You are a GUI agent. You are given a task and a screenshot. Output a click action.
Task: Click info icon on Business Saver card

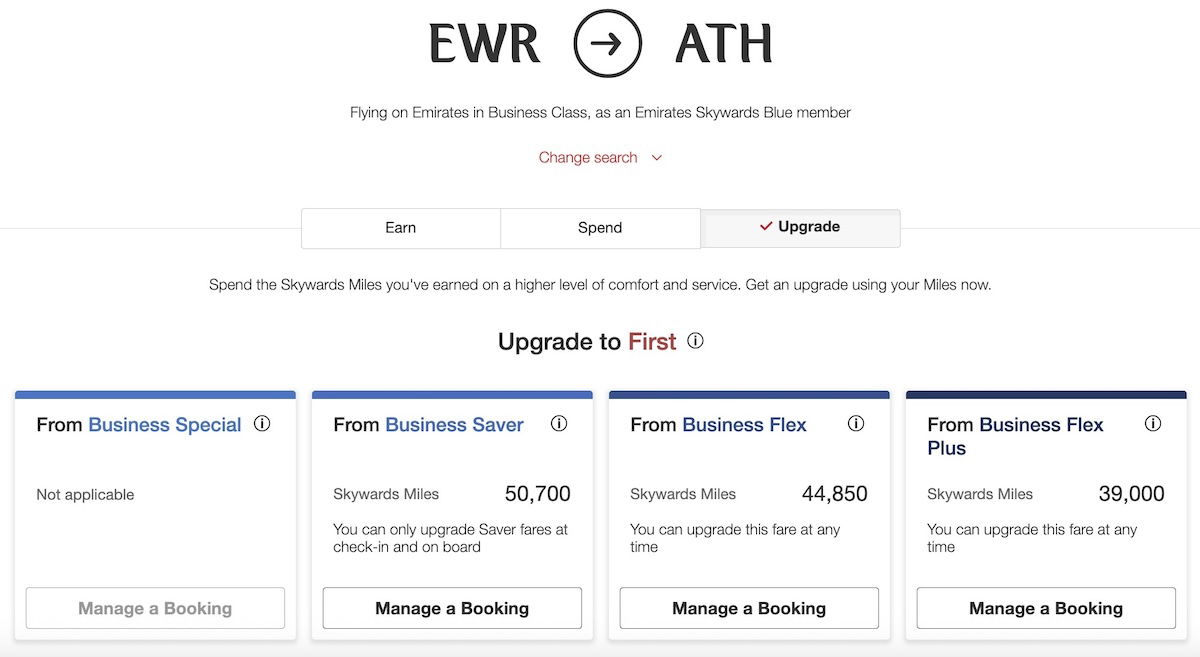click(559, 424)
